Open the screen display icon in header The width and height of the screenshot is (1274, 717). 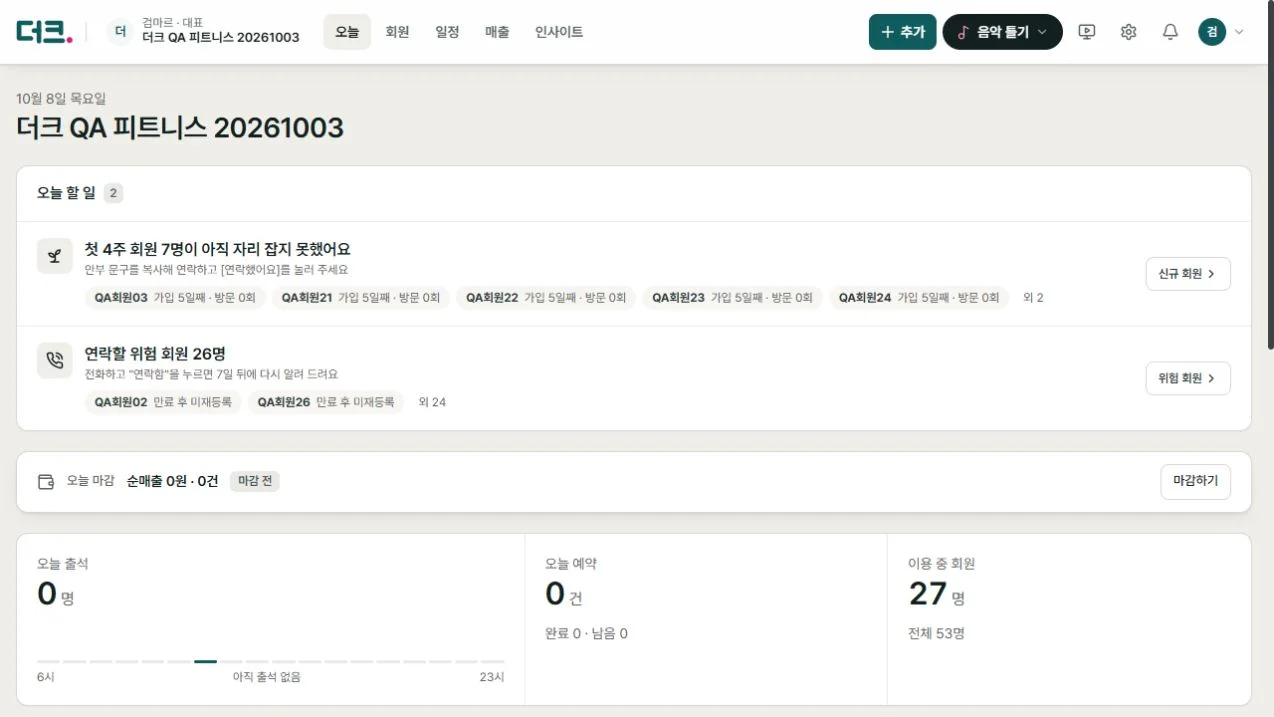1087,32
